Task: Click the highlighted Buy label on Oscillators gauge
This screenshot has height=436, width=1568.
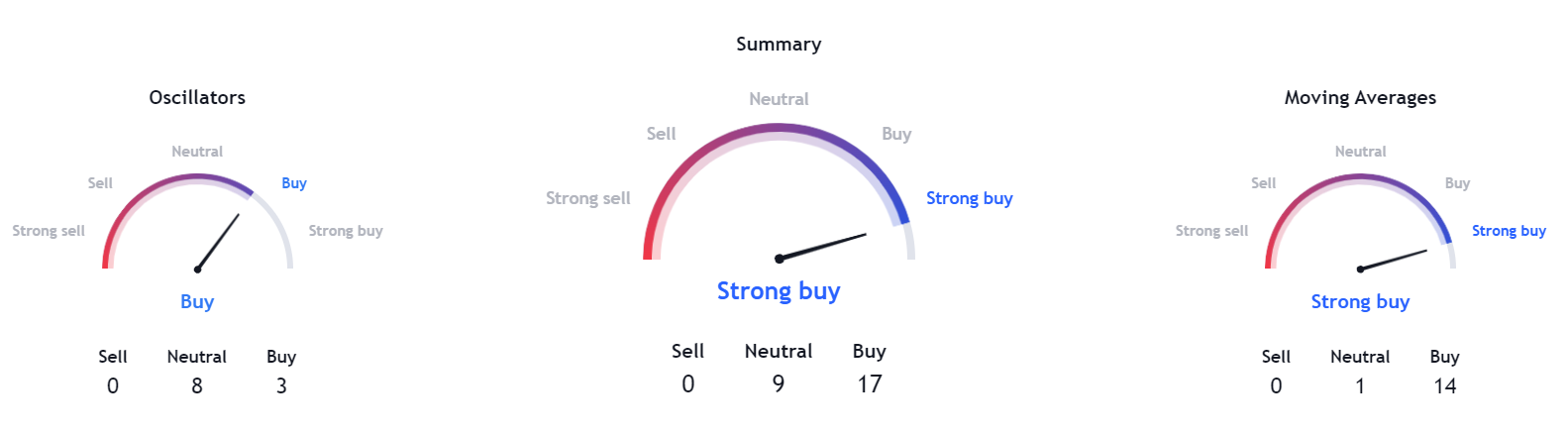Action: pyautogui.click(x=294, y=183)
